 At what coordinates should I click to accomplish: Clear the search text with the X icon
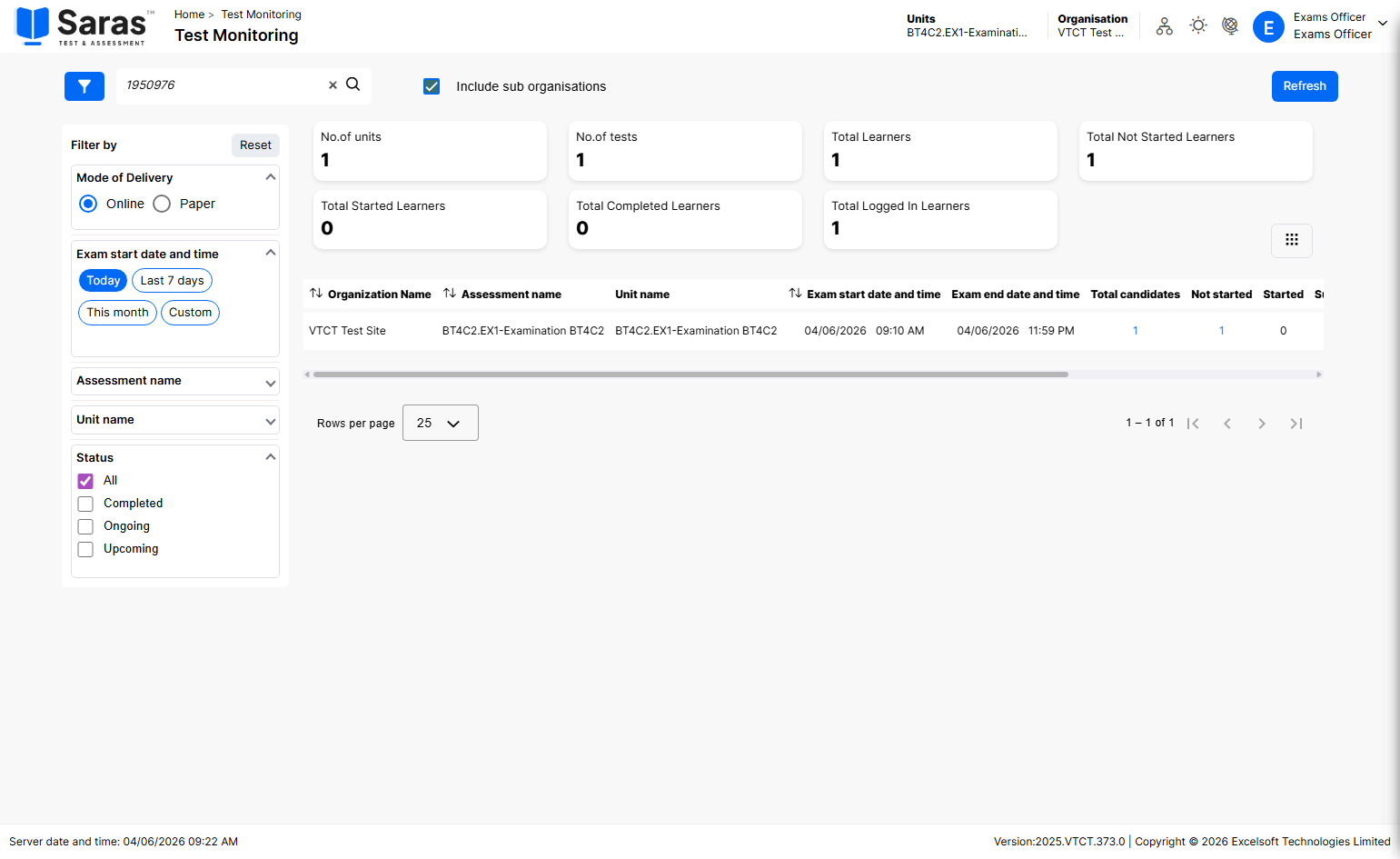click(x=333, y=85)
